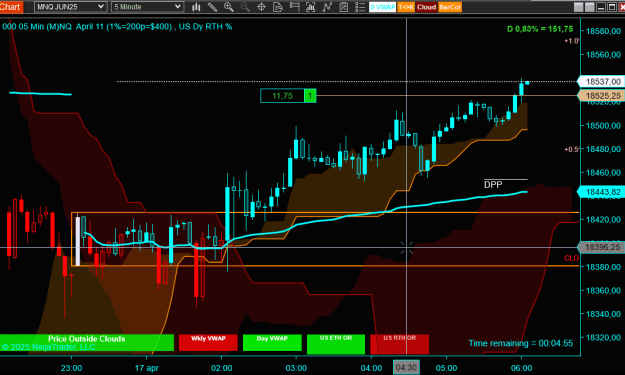This screenshot has width=625, height=375.
Task: Click the 11,75 position profit label
Action: (x=282, y=96)
